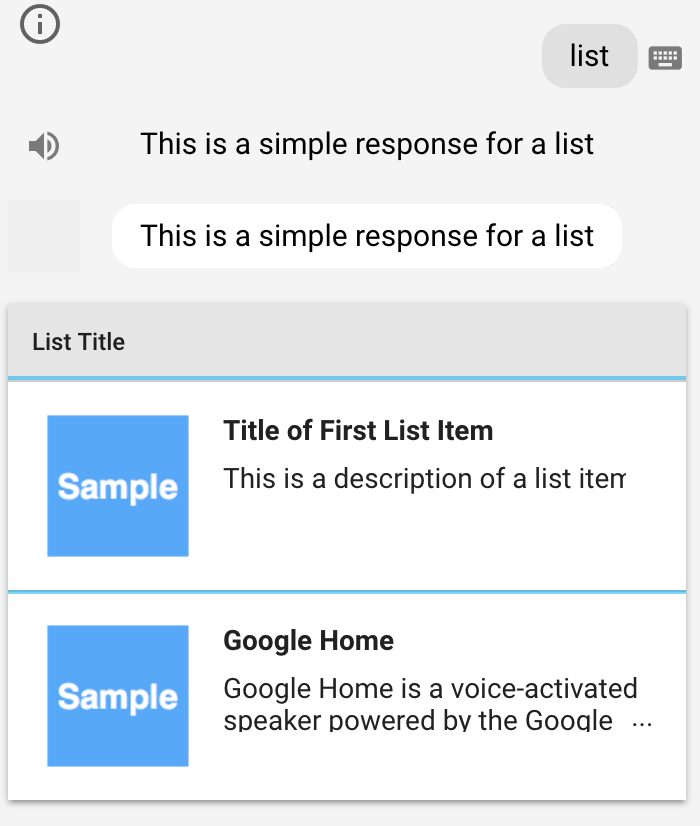
Task: Select Title of First List Item
Action: [358, 430]
